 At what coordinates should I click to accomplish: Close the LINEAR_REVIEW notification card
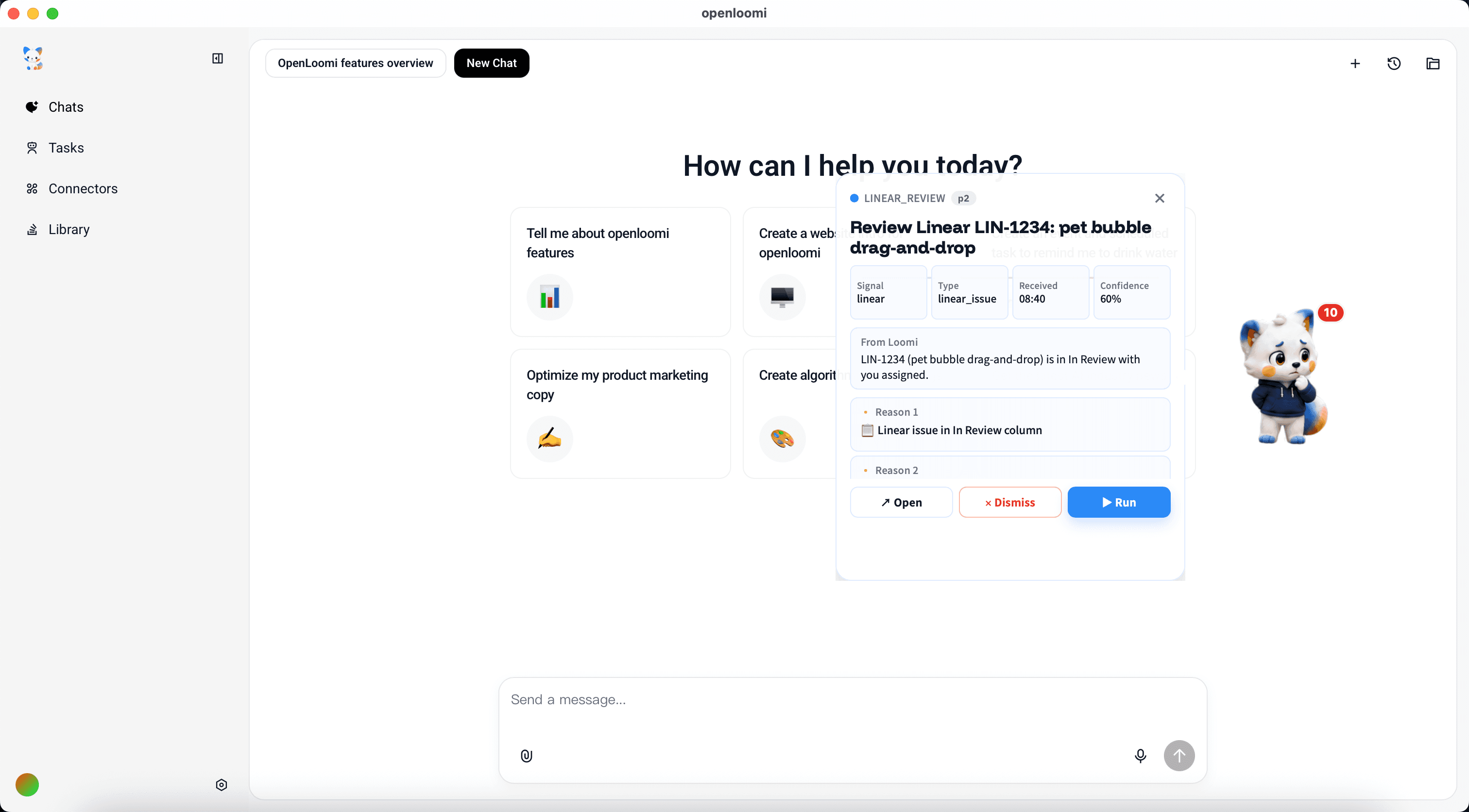click(x=1160, y=198)
